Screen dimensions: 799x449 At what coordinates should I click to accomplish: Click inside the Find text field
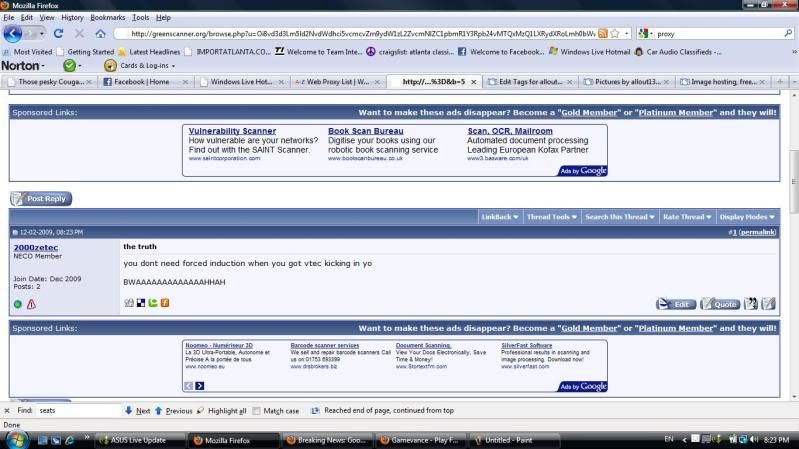(x=77, y=410)
